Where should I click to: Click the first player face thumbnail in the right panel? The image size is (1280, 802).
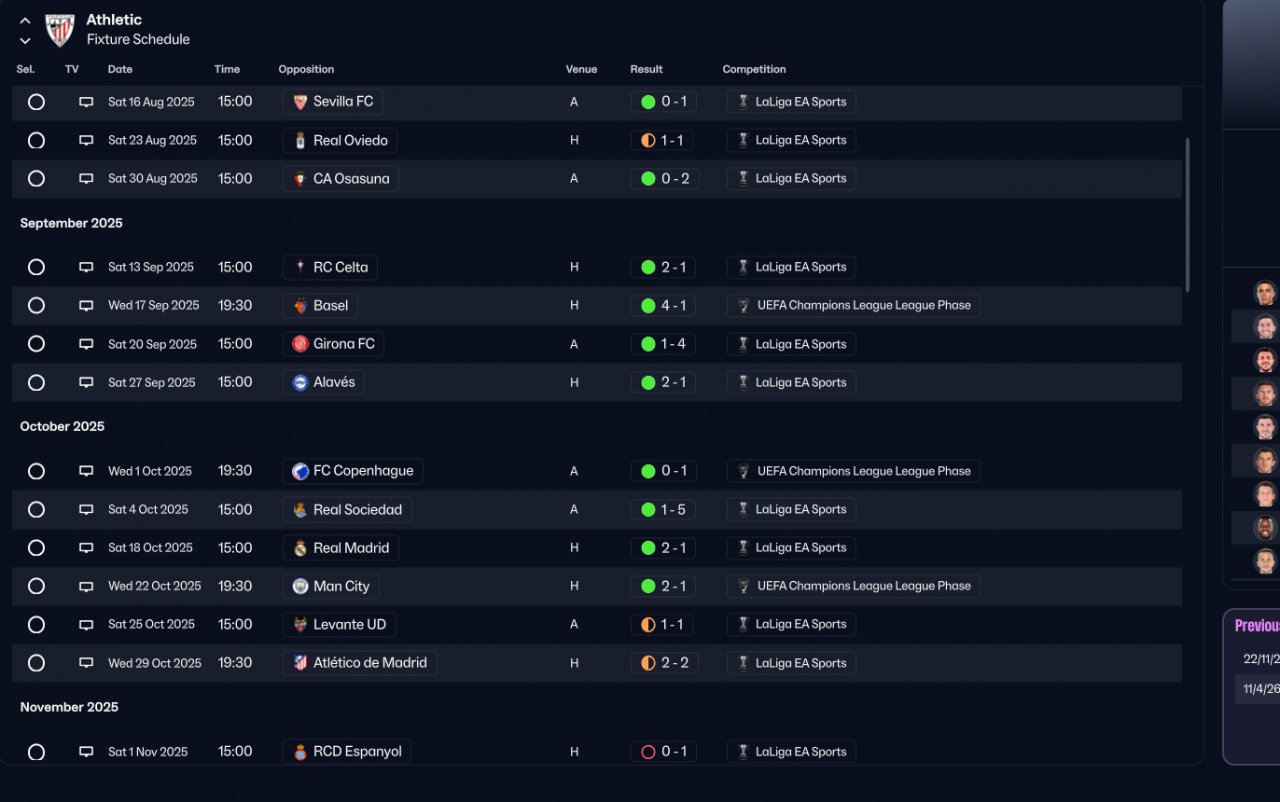[x=1265, y=293]
